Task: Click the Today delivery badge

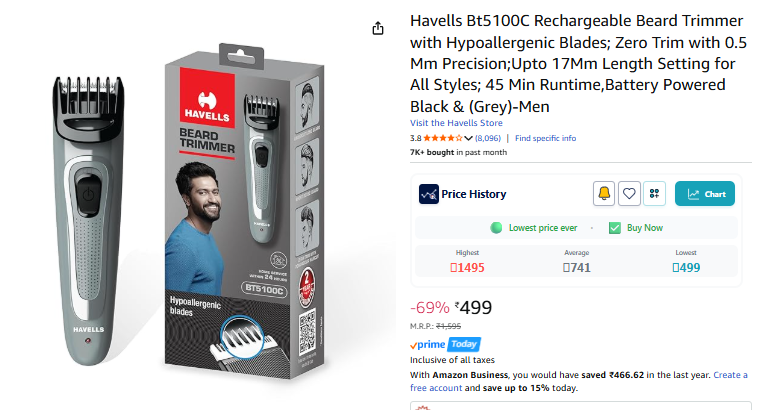Action: (x=463, y=344)
